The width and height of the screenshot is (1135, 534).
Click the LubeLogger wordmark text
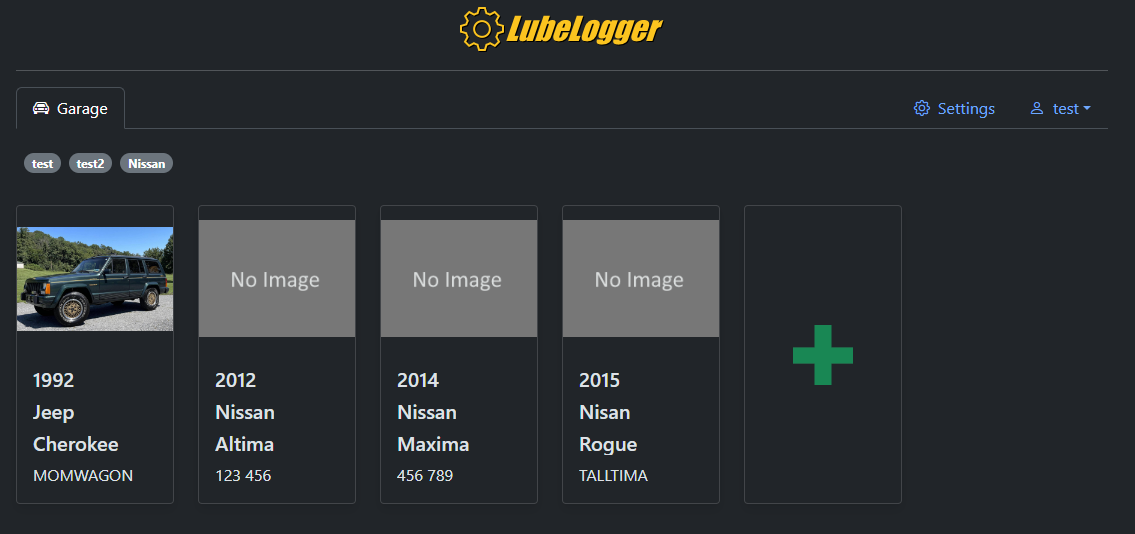point(584,29)
